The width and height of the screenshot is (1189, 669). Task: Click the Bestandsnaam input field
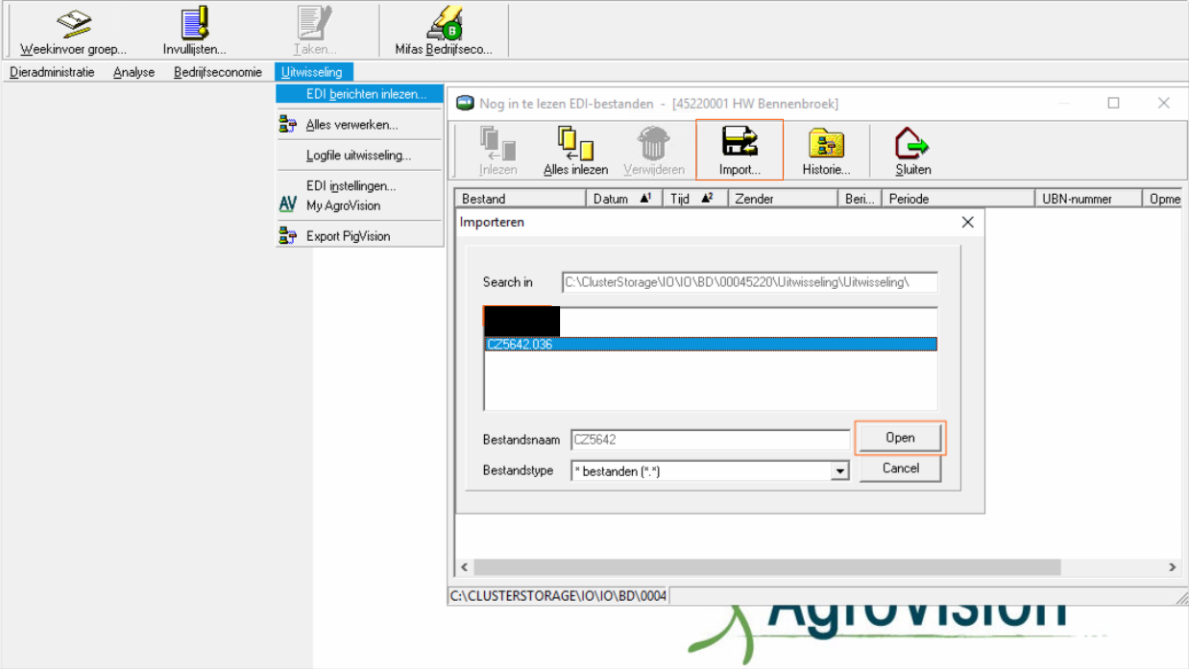[710, 440]
